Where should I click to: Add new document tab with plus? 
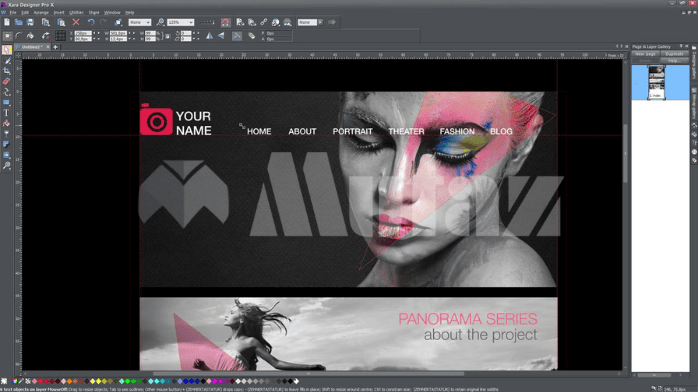[x=55, y=47]
